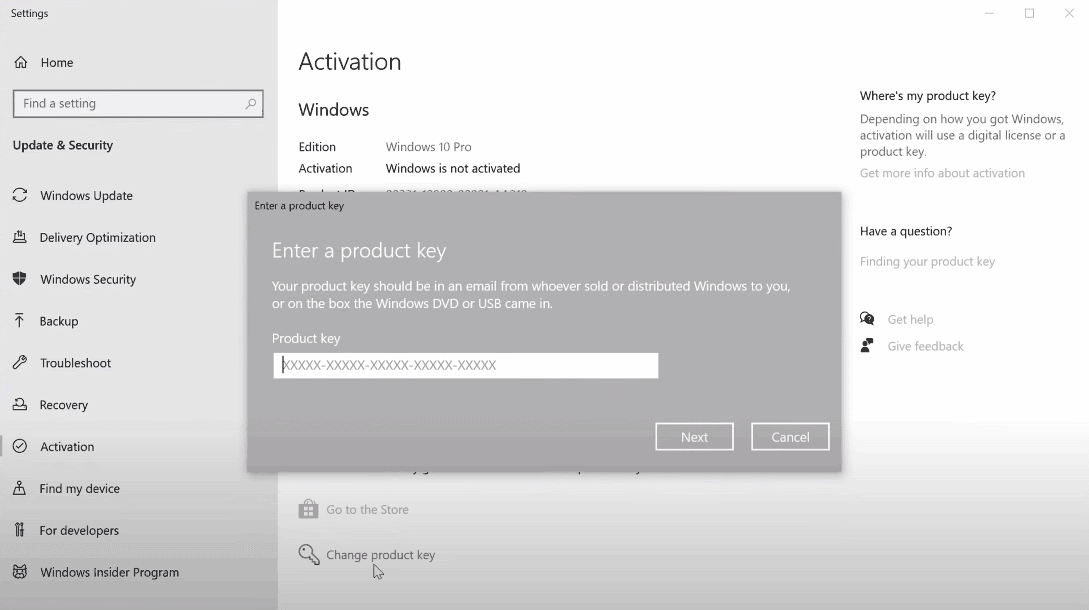Image resolution: width=1089 pixels, height=610 pixels.
Task: Click the 'Update & Security' heading
Action: 63,145
